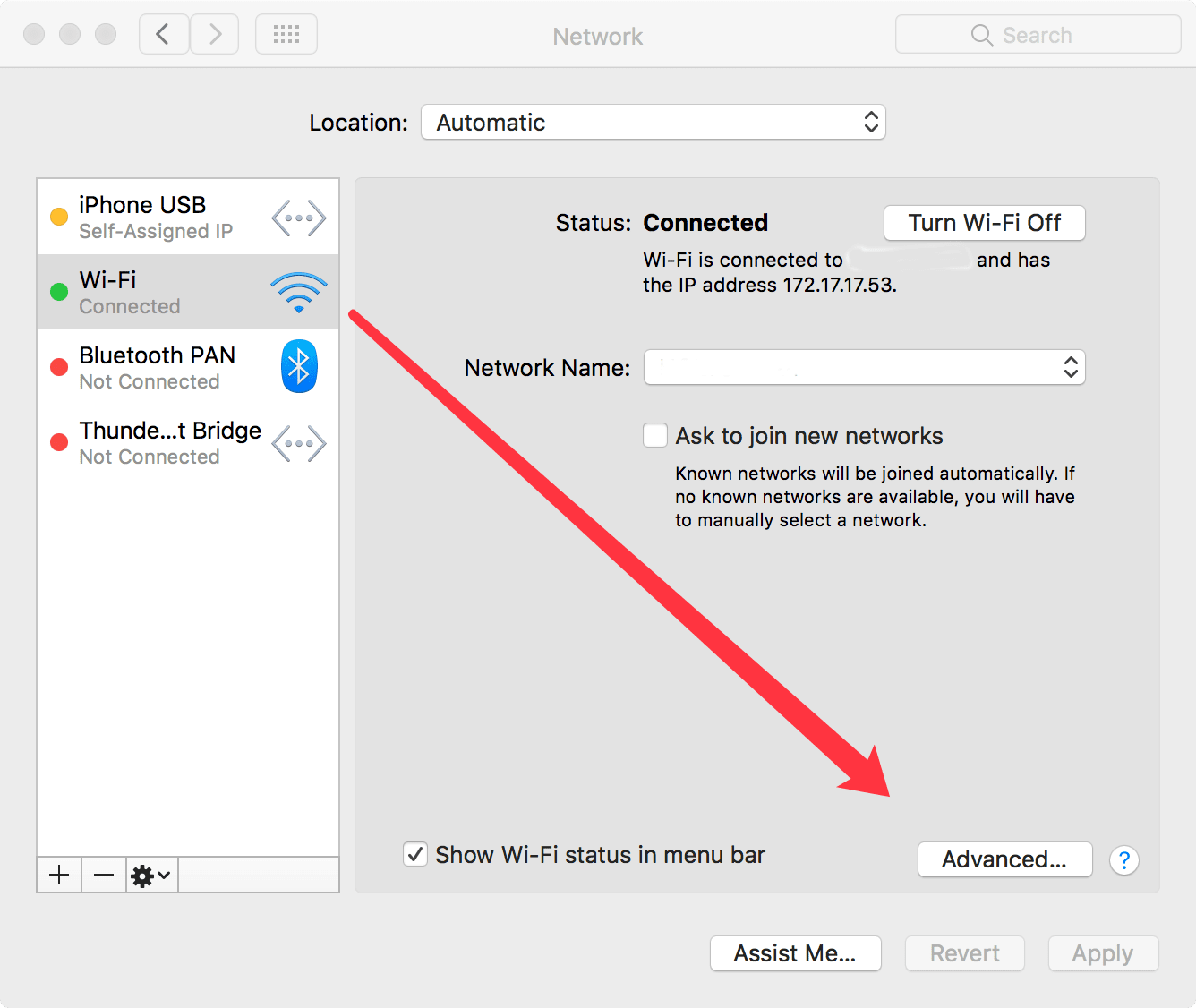The height and width of the screenshot is (1008, 1196).
Task: Click the Thunderbolt Bridge arrows icon
Action: (x=299, y=443)
